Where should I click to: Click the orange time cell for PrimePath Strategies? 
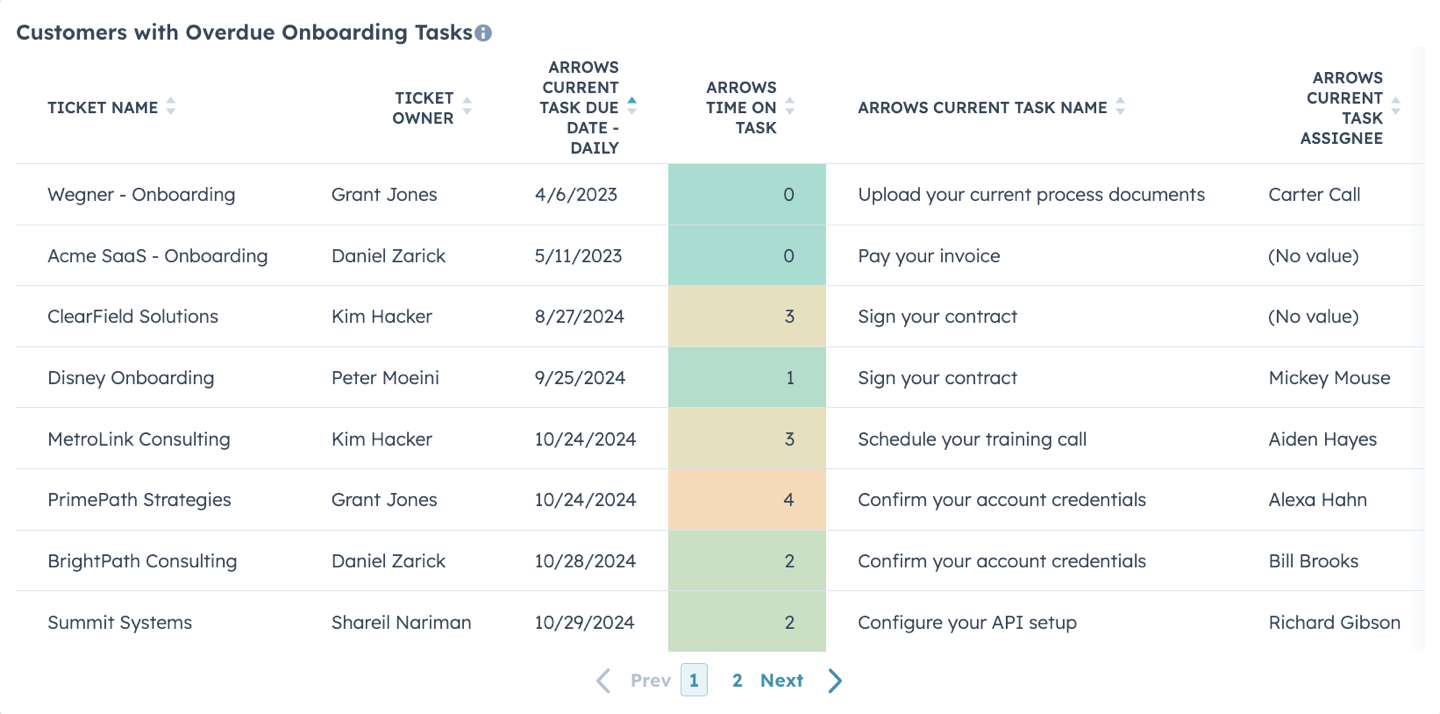(747, 500)
